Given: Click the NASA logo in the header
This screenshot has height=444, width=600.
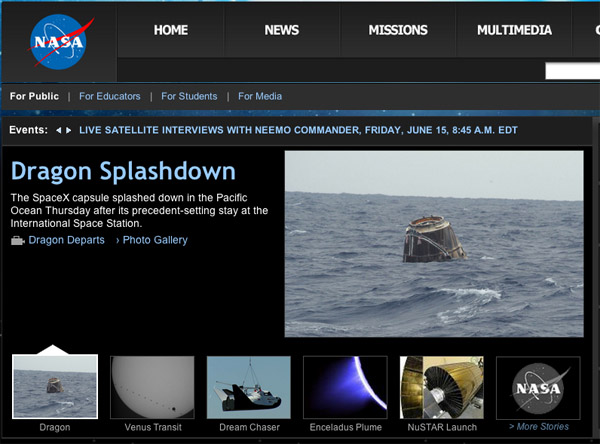Looking at the screenshot, I should [60, 42].
